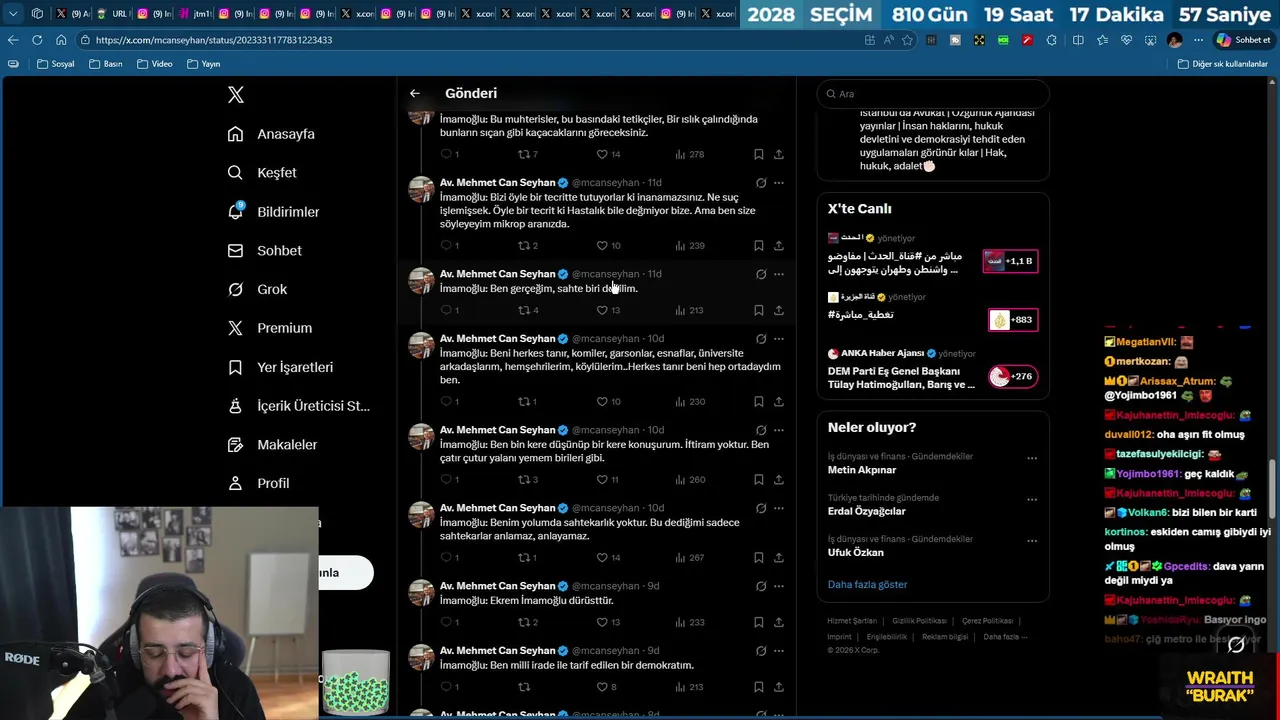Open Keşfet in sidebar
1280x720 pixels.
point(263,173)
